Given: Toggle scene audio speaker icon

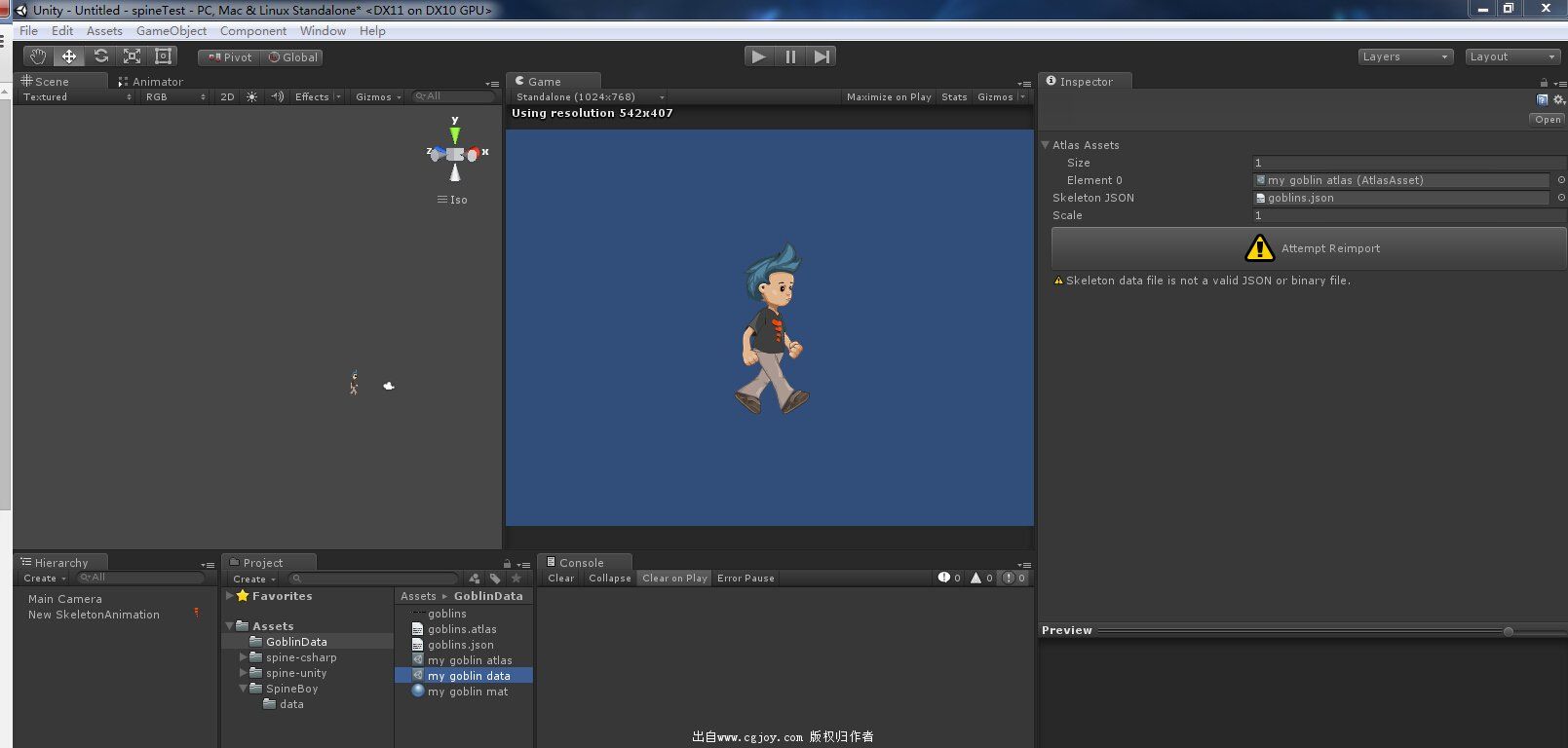Looking at the screenshot, I should (278, 96).
